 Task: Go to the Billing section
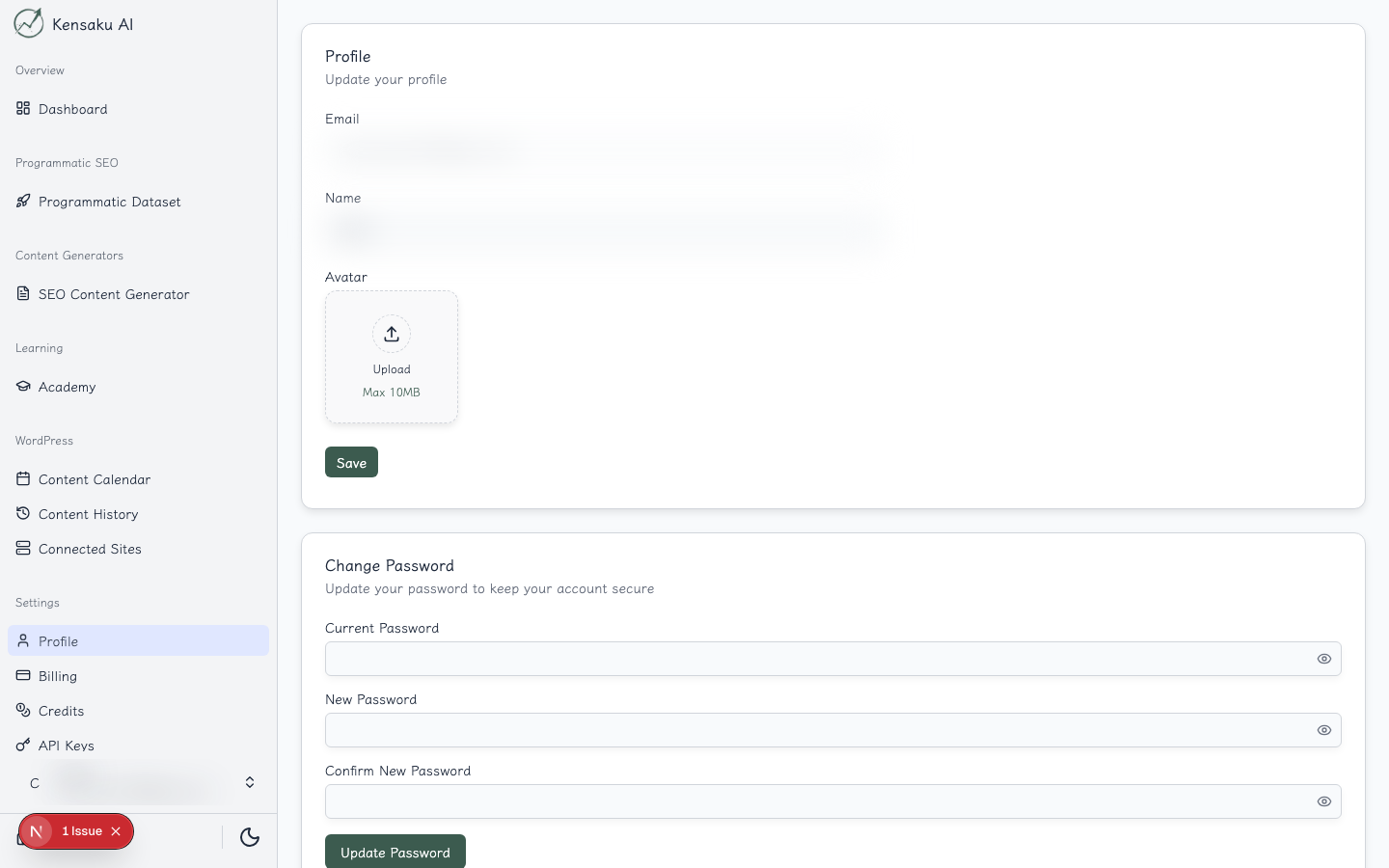[x=58, y=676]
